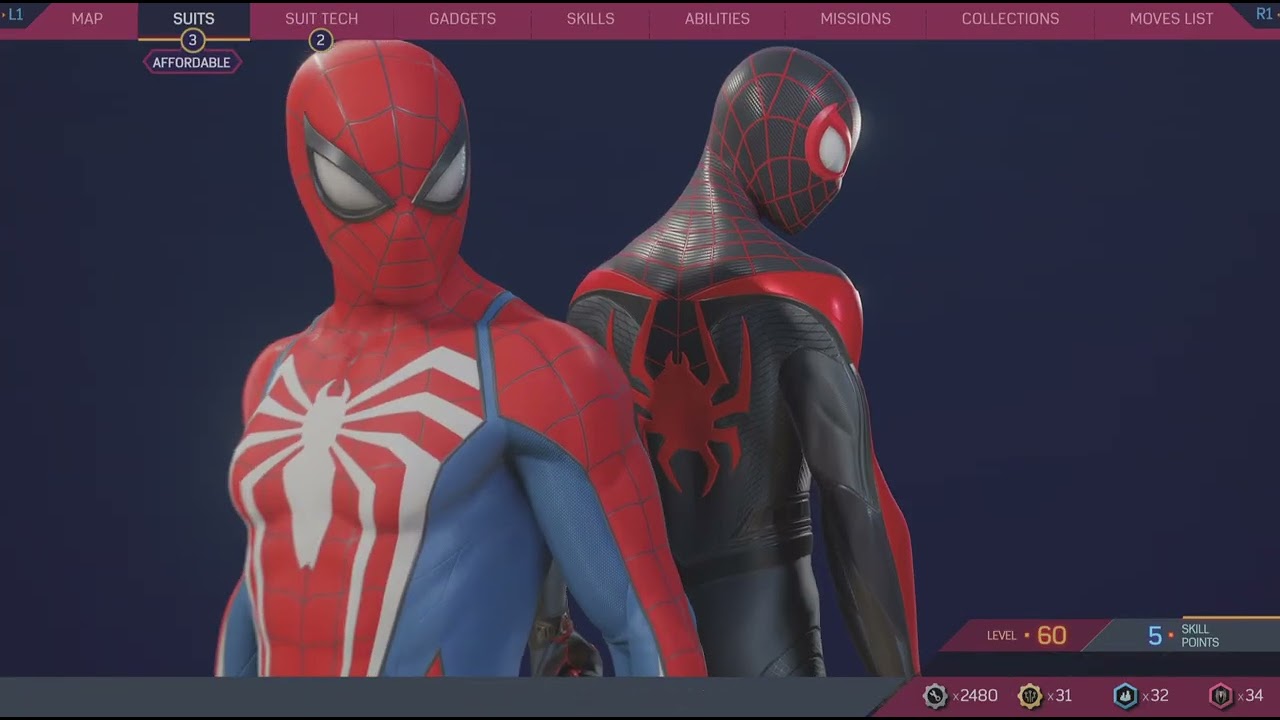Click the 5 Skill Points counter

point(1184,636)
